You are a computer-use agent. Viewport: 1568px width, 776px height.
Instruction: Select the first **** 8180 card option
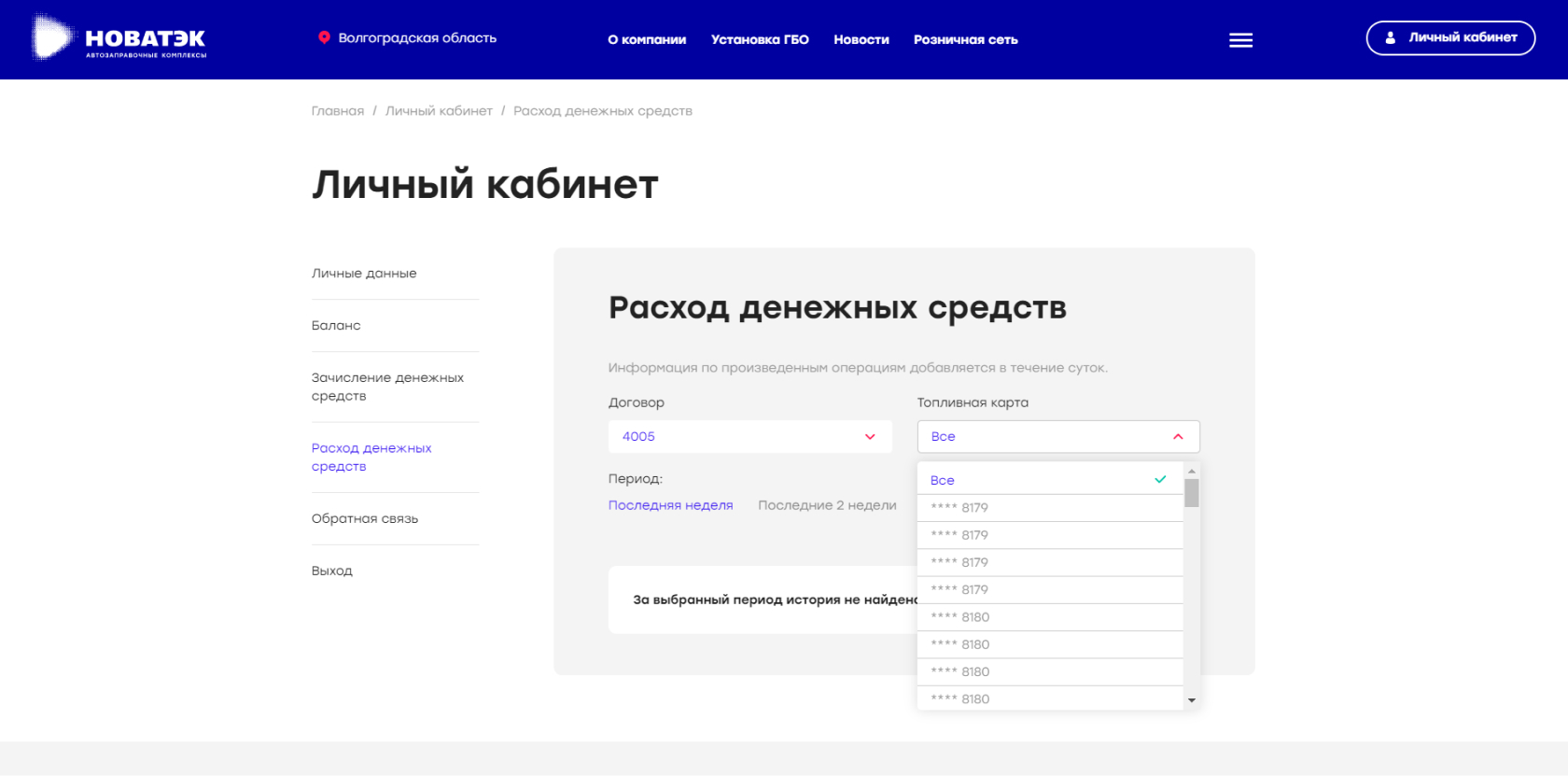(960, 617)
